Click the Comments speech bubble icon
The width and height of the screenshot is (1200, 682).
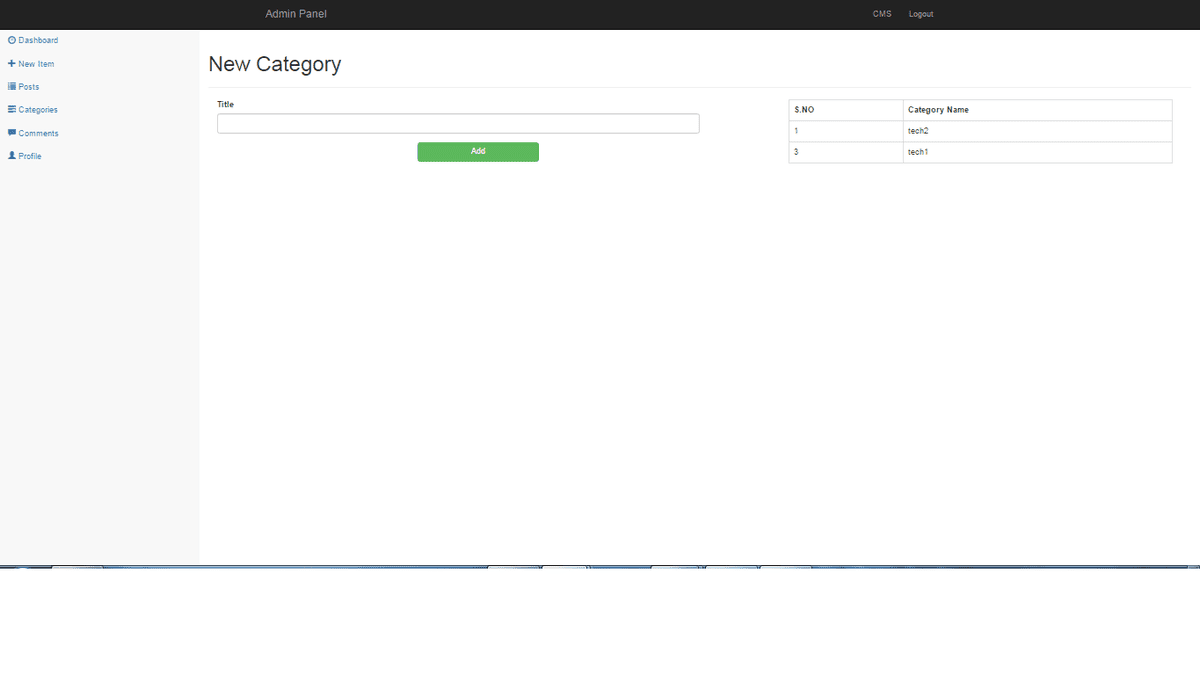click(12, 133)
